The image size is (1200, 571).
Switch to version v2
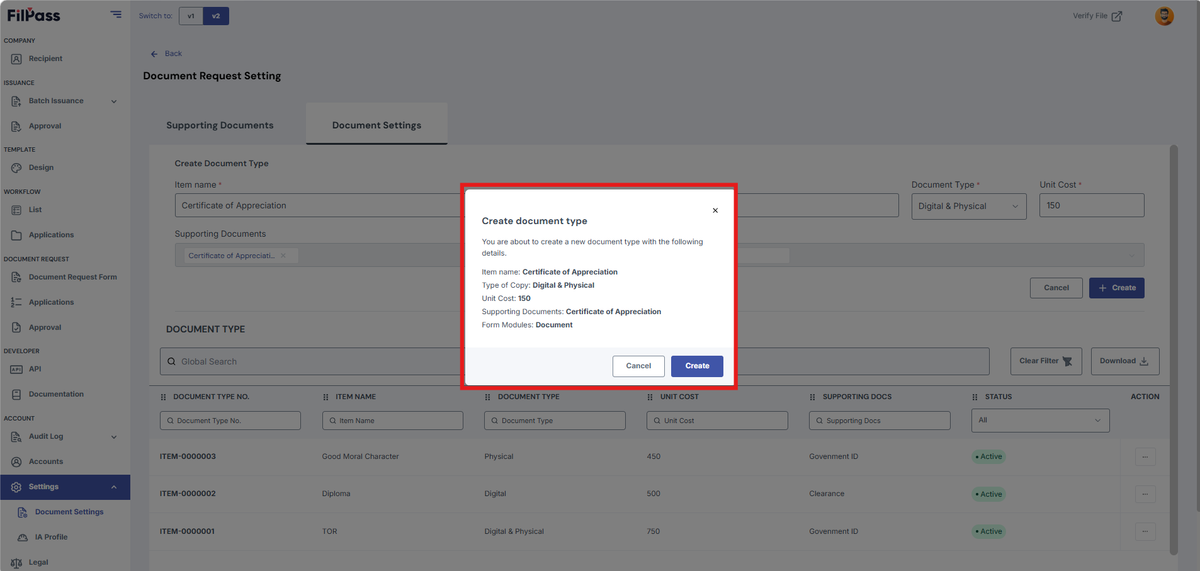[x=216, y=16]
